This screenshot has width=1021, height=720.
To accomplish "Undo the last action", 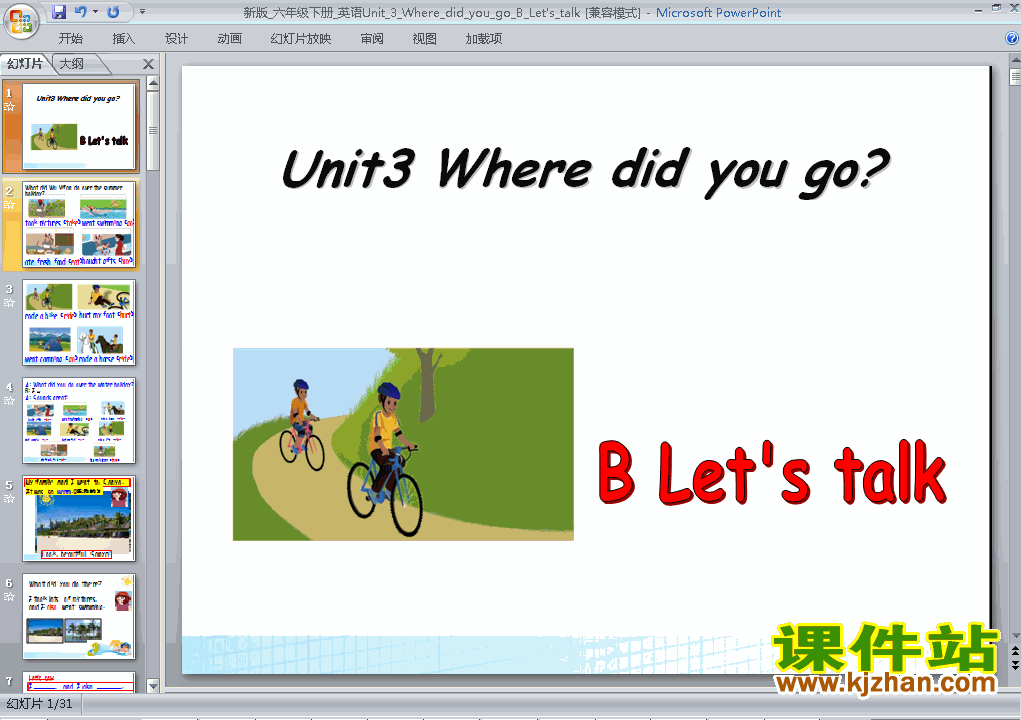I will pyautogui.click(x=80, y=12).
